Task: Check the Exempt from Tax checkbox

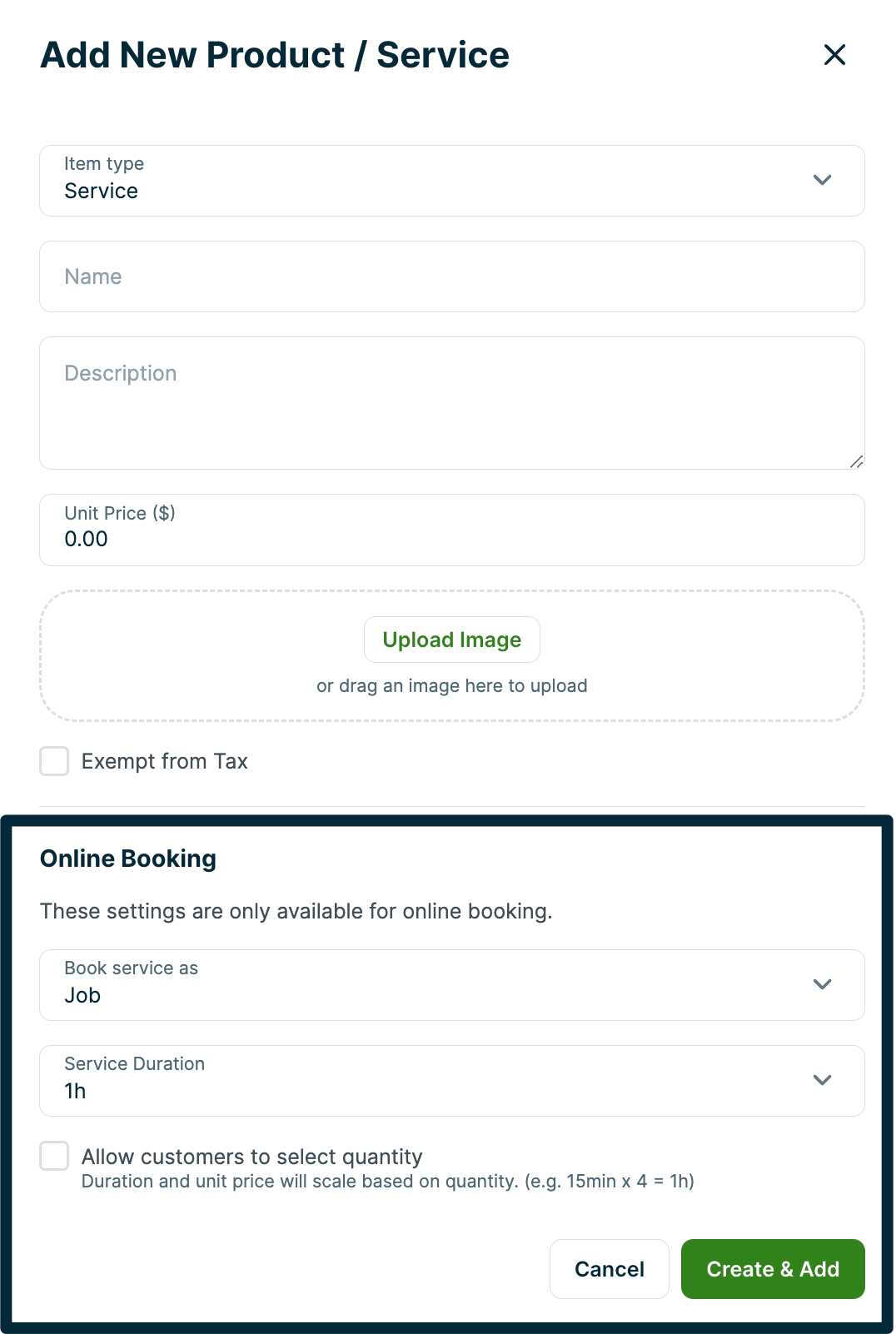Action: (53, 760)
